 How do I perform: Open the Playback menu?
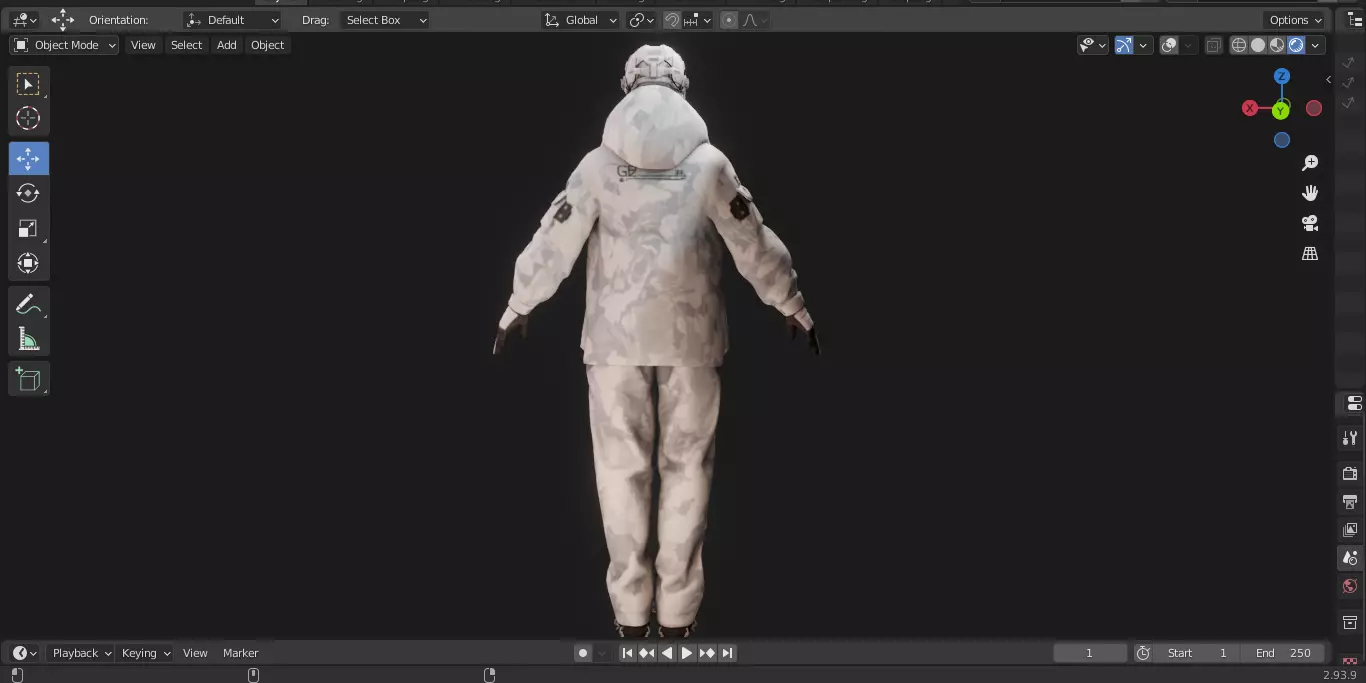tap(82, 653)
